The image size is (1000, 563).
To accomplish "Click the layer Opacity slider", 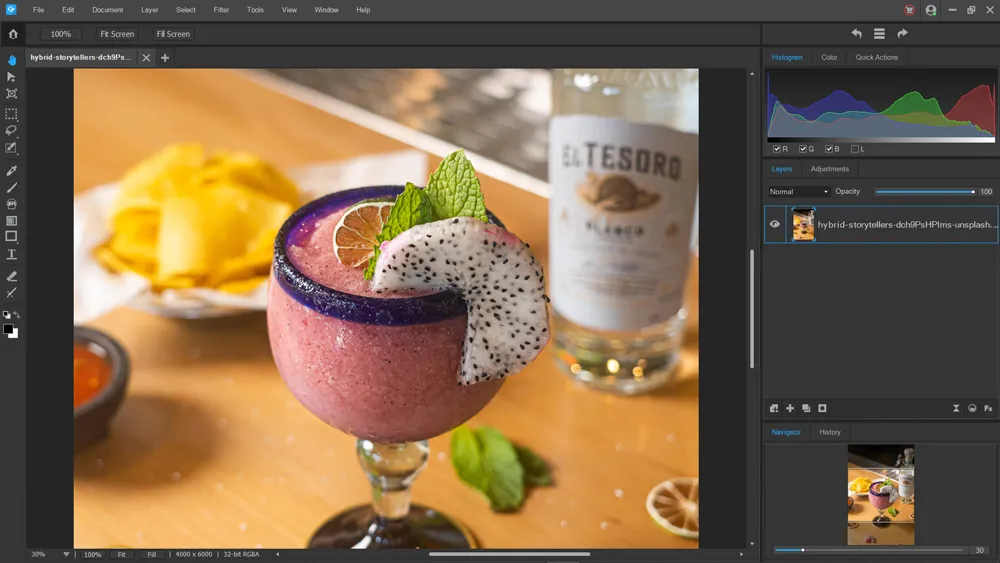I will click(x=925, y=192).
